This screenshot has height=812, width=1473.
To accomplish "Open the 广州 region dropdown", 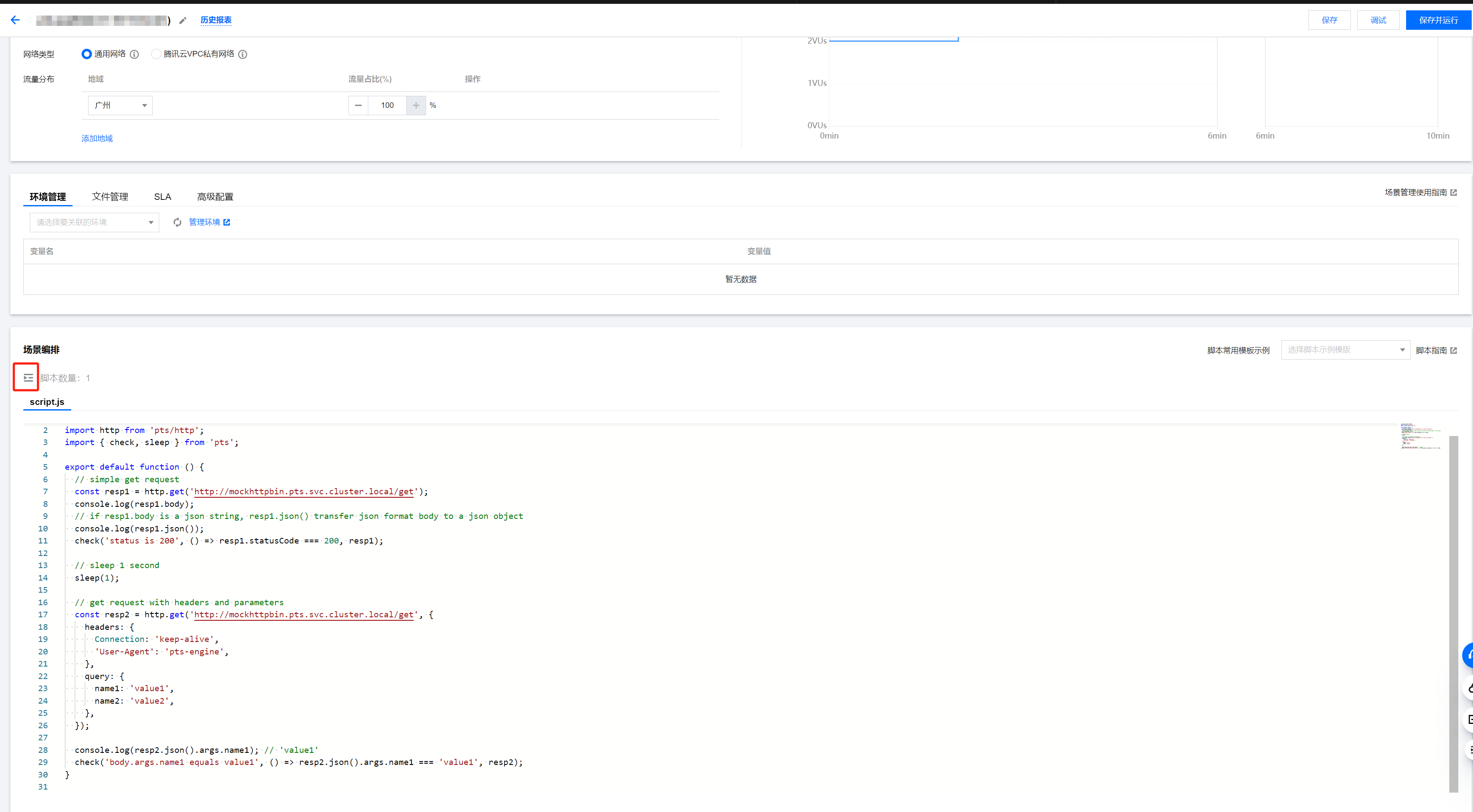I will tap(120, 105).
